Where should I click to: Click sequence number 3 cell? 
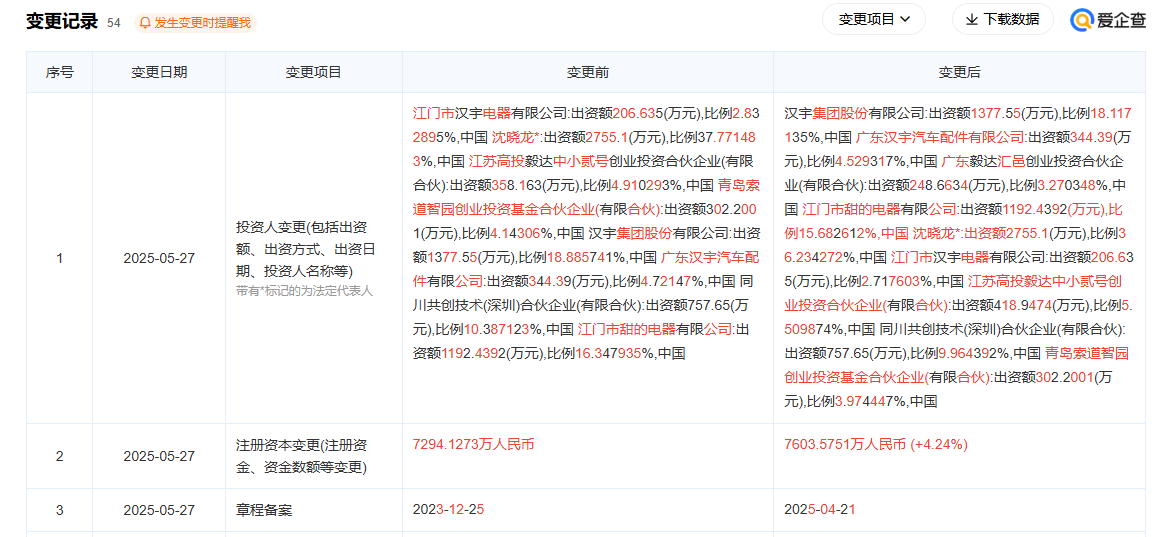click(x=60, y=510)
